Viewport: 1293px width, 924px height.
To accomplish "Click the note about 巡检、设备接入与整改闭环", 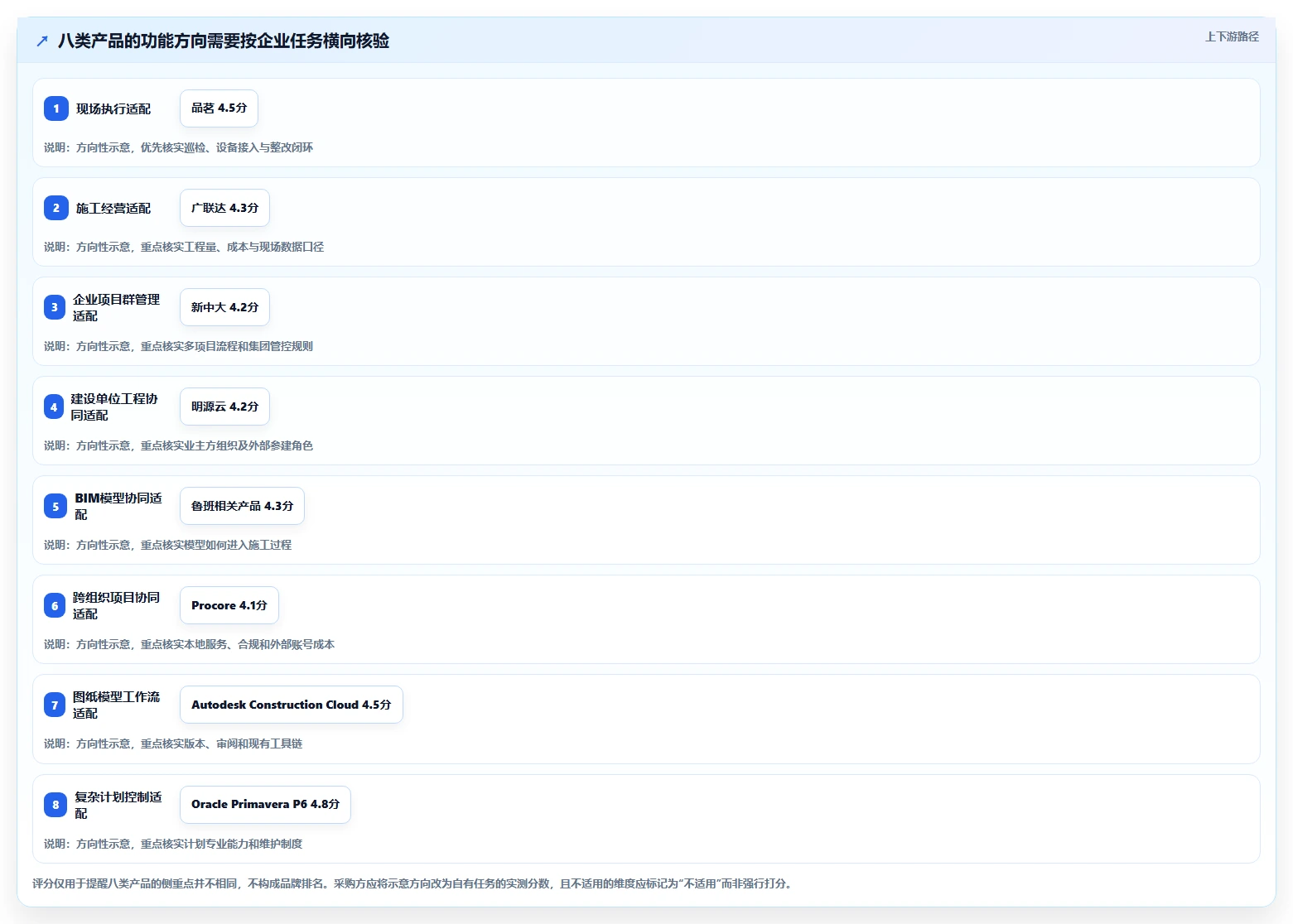I will pos(178,147).
